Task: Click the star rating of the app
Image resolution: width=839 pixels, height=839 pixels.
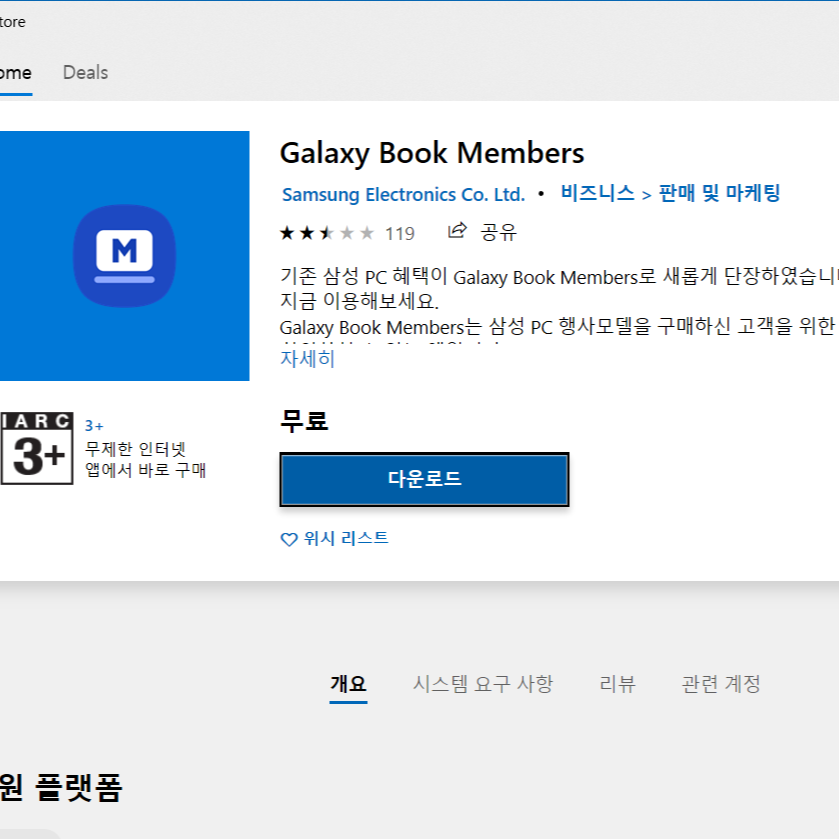Action: (x=327, y=233)
